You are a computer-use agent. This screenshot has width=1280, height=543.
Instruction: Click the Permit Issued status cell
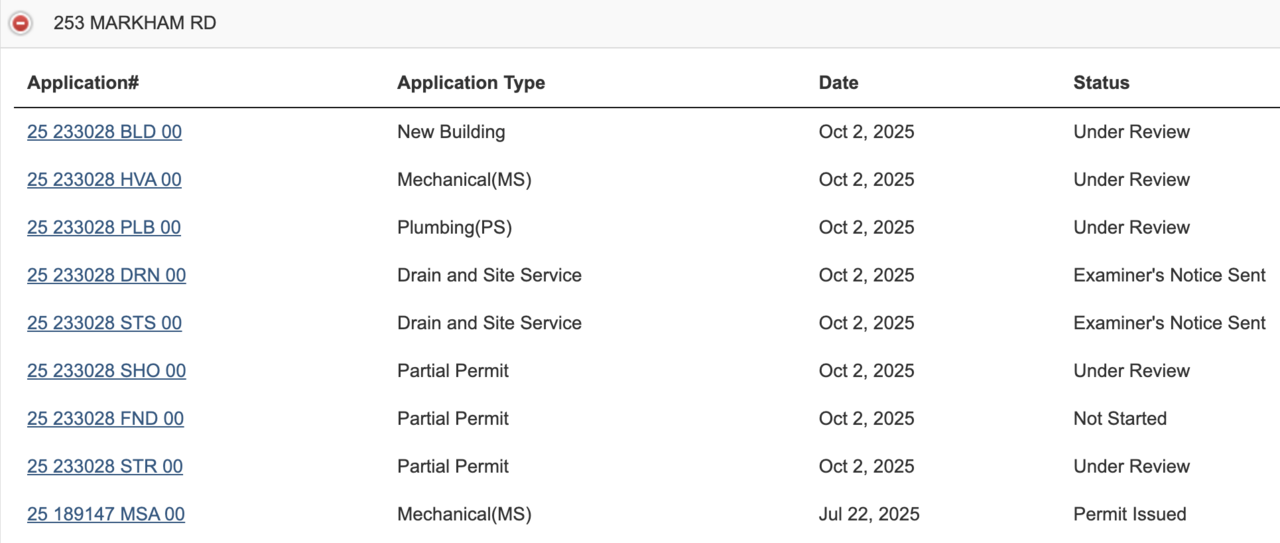(1129, 515)
